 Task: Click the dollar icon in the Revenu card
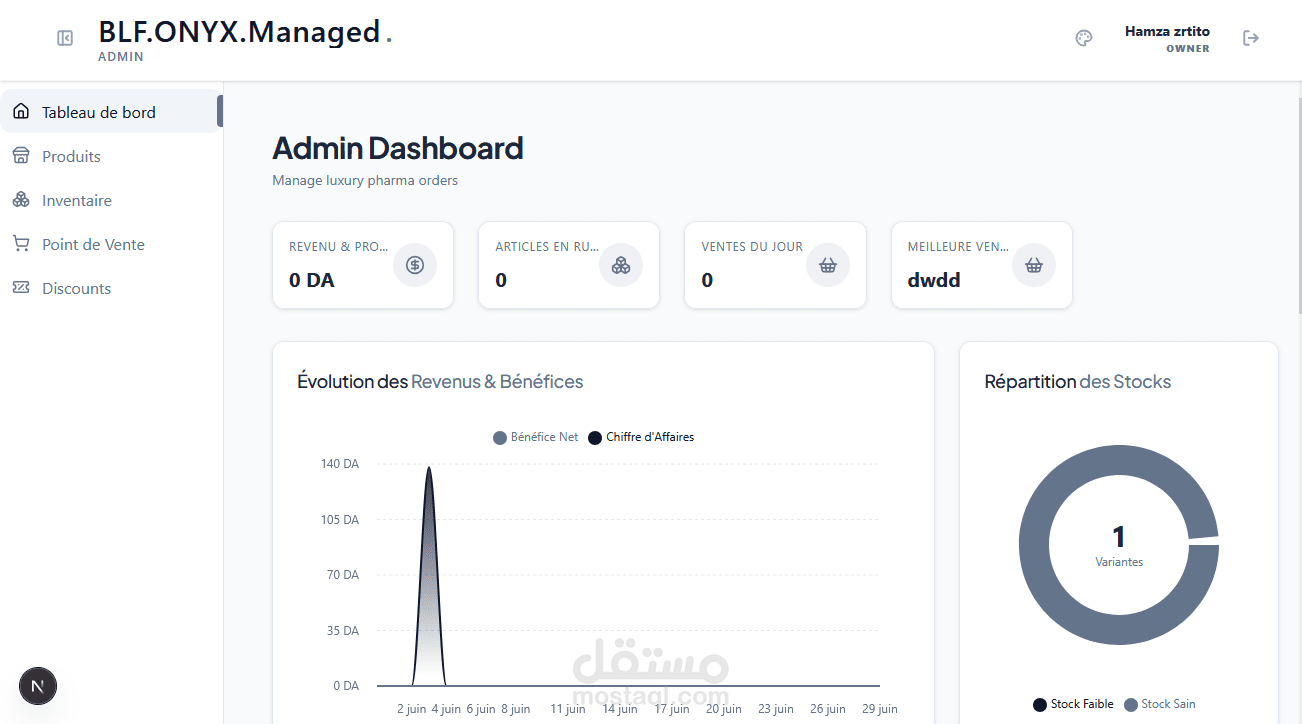[415, 265]
